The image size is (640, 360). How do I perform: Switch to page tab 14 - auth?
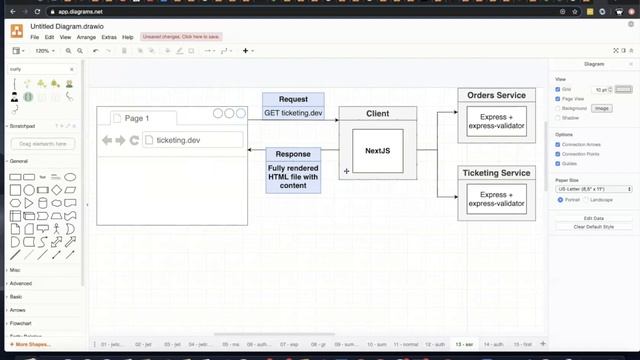[x=493, y=344]
